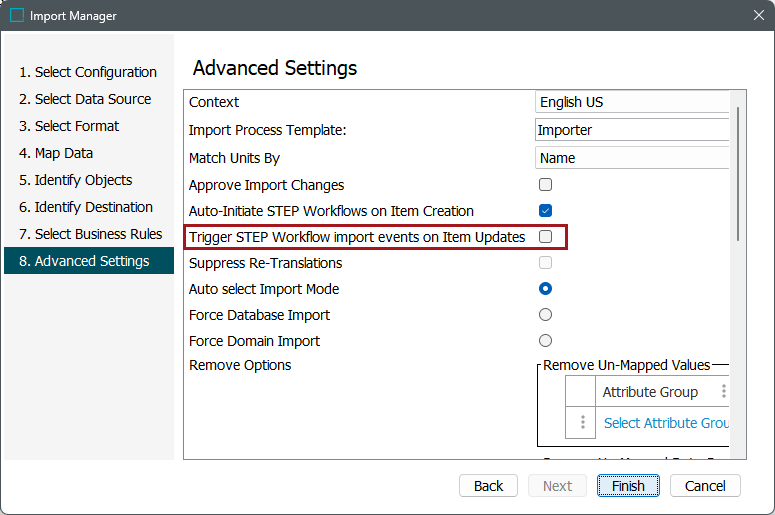The height and width of the screenshot is (515, 775).
Task: Choose Force Database Import option
Action: point(546,315)
